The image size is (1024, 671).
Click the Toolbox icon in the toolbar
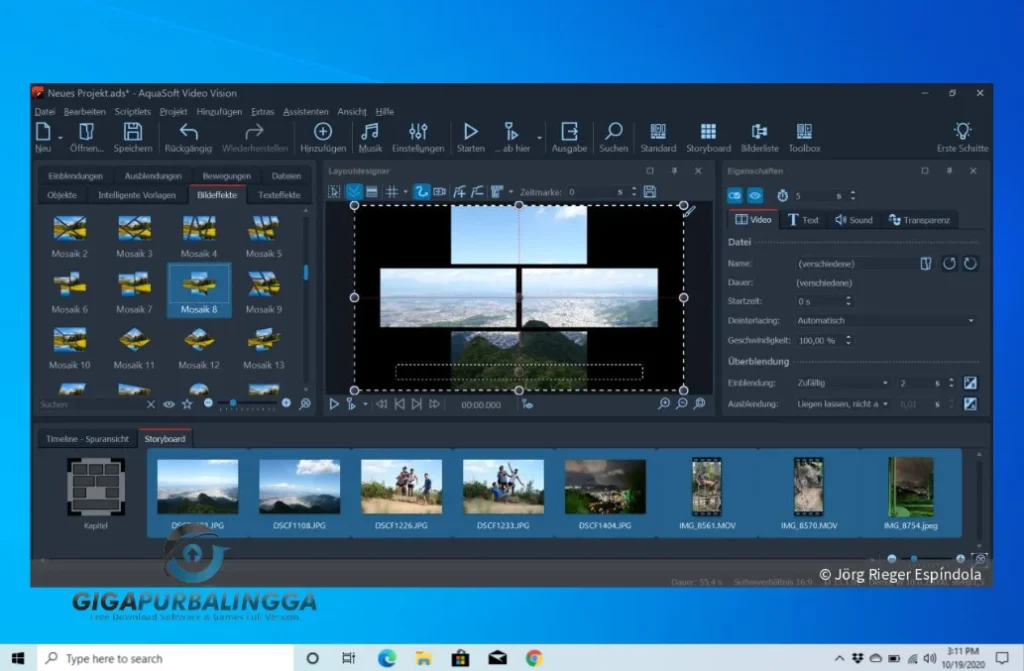[x=803, y=131]
